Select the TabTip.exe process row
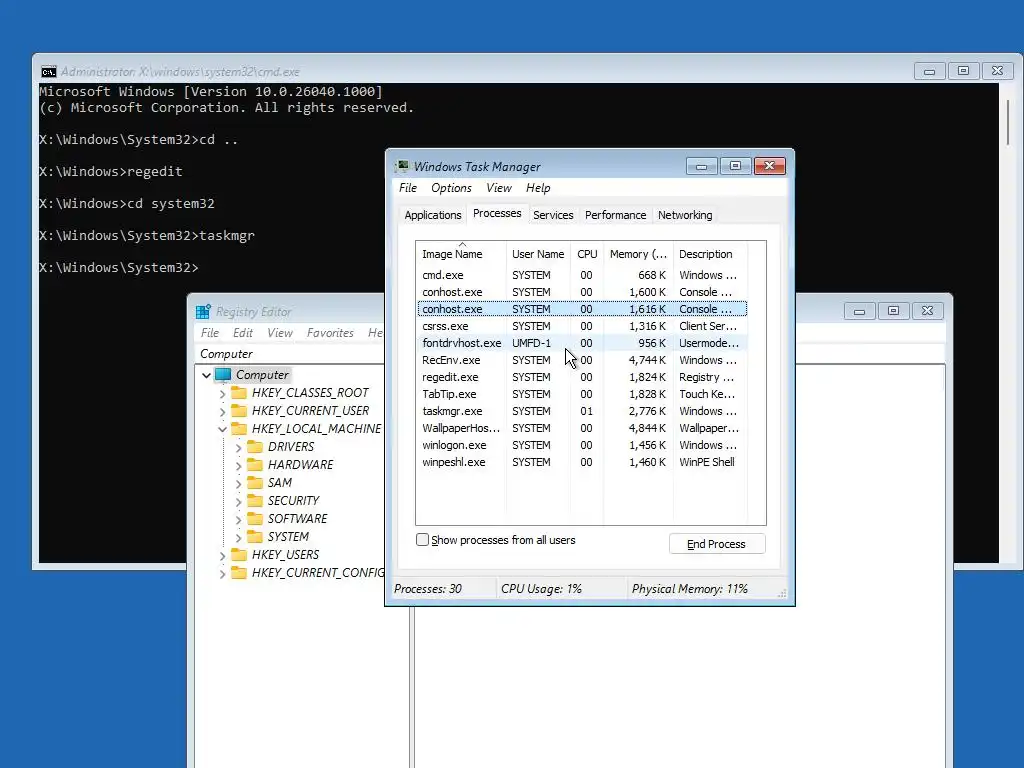 tap(582, 394)
